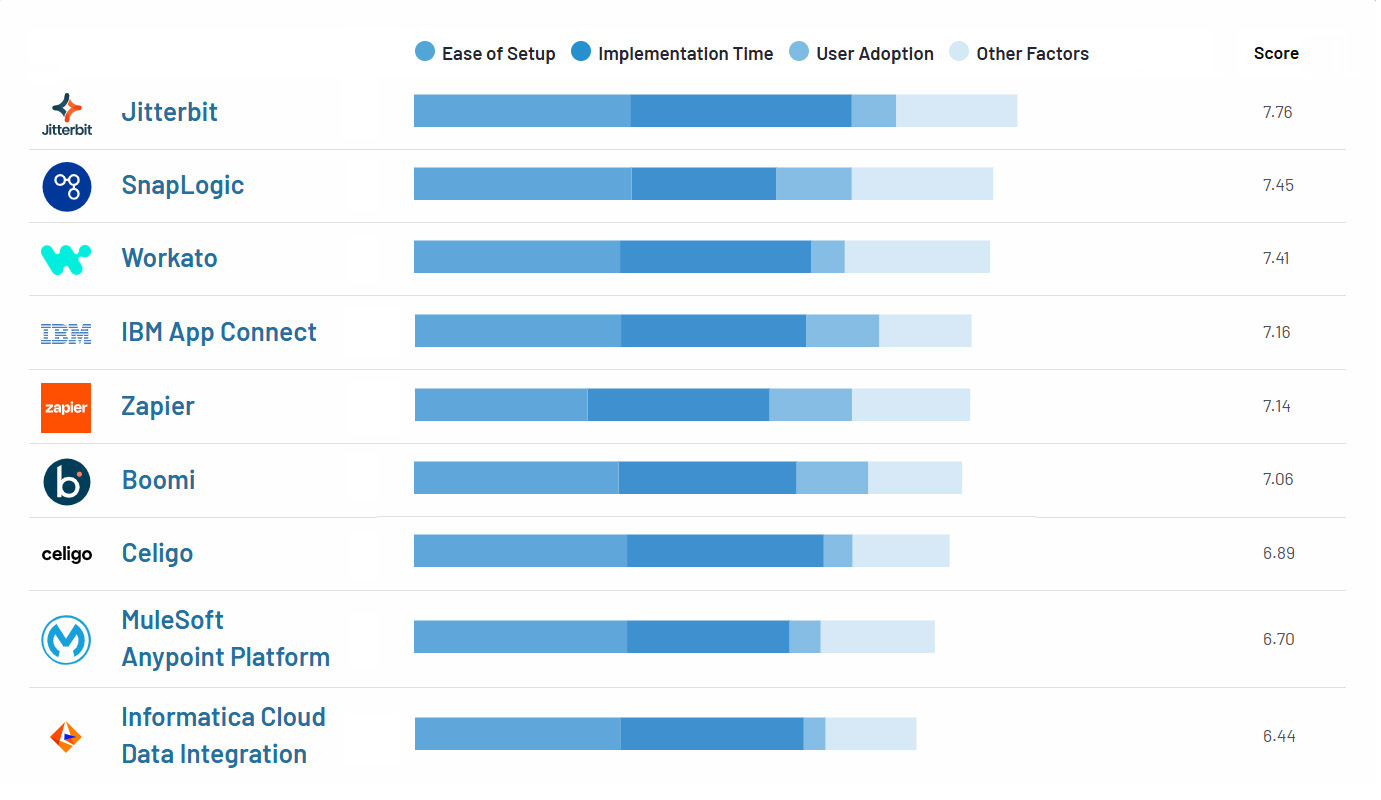Toggle the Implementation Time legend dot
The width and height of the screenshot is (1381, 800).
[581, 52]
